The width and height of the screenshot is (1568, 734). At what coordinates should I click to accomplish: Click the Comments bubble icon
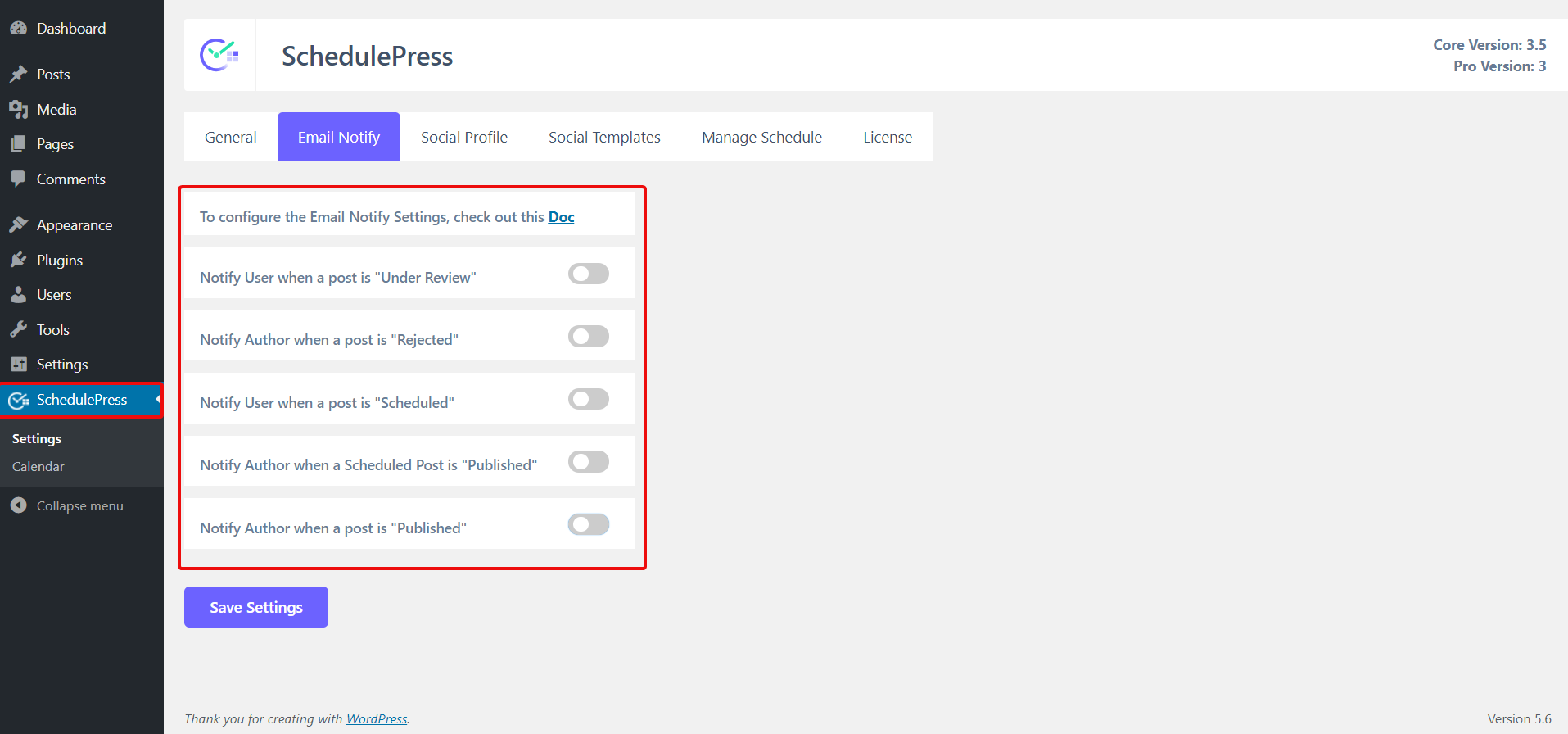[x=18, y=179]
